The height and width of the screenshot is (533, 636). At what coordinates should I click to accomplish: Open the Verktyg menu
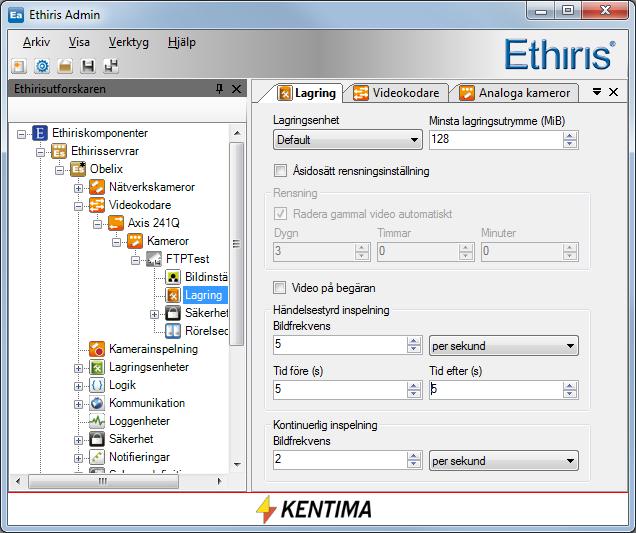129,42
